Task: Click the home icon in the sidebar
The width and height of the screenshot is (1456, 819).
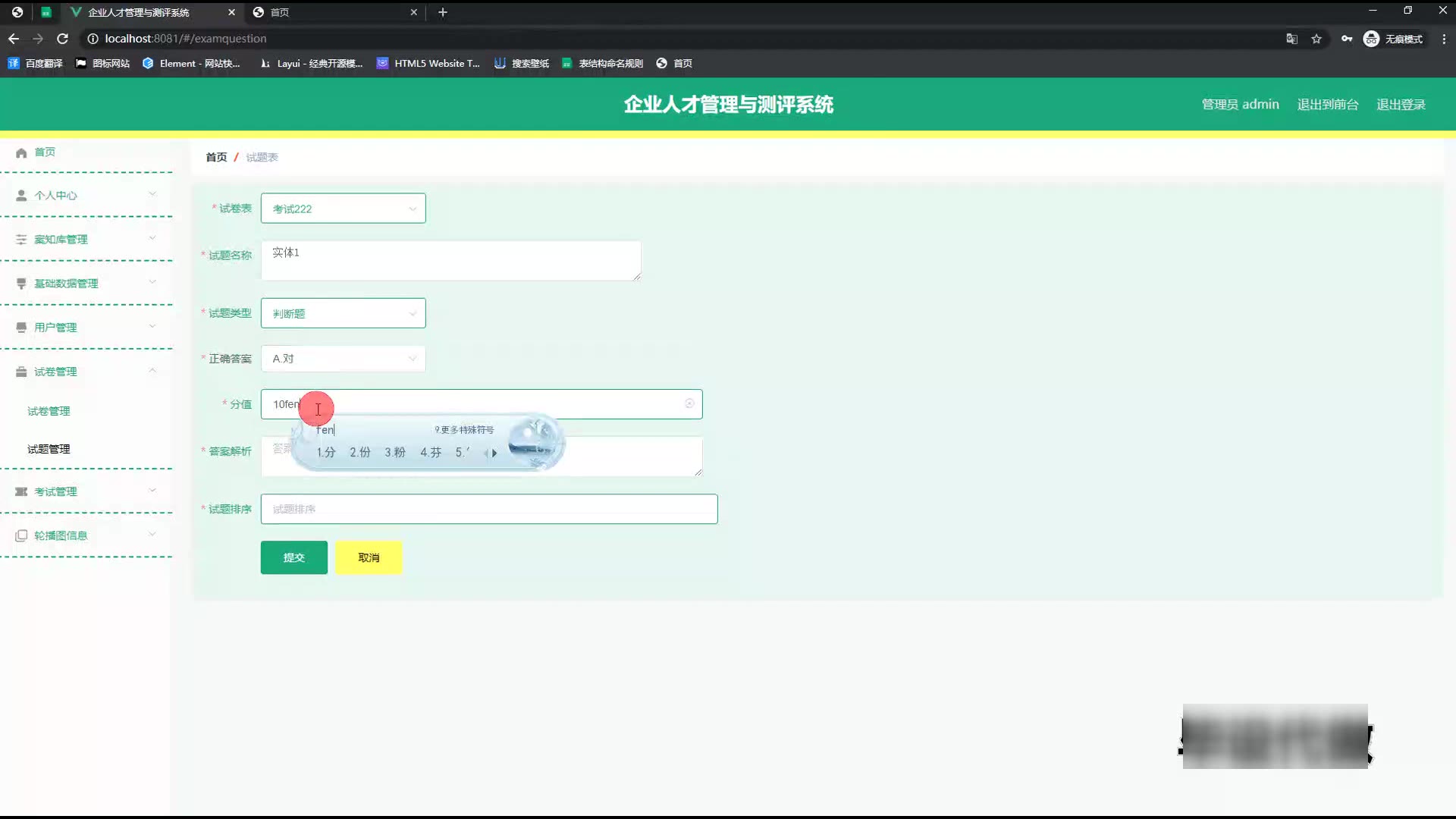Action: point(21,152)
